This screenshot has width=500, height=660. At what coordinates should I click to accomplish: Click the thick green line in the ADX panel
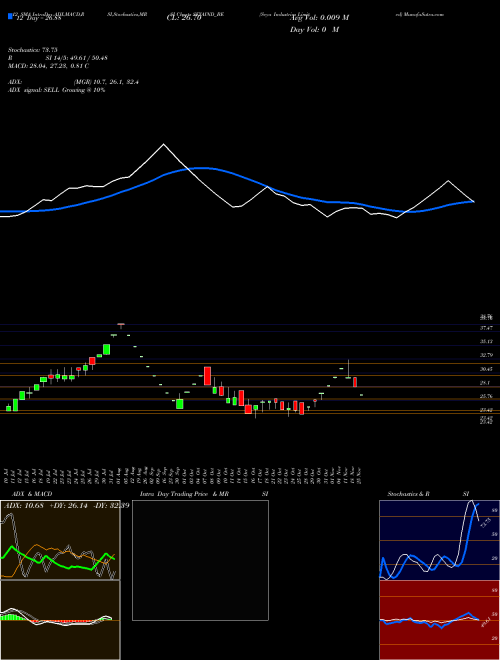tap(59, 563)
